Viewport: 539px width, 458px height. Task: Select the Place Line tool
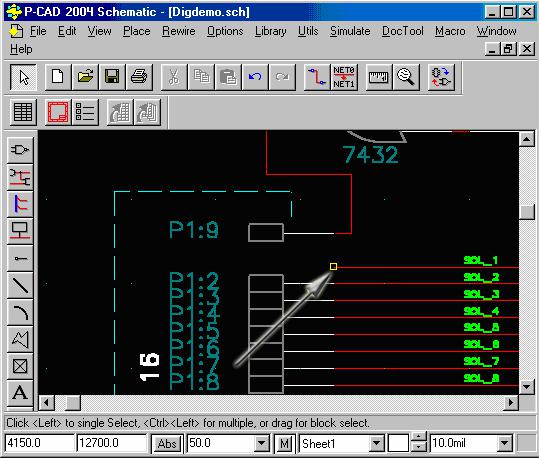point(20,285)
